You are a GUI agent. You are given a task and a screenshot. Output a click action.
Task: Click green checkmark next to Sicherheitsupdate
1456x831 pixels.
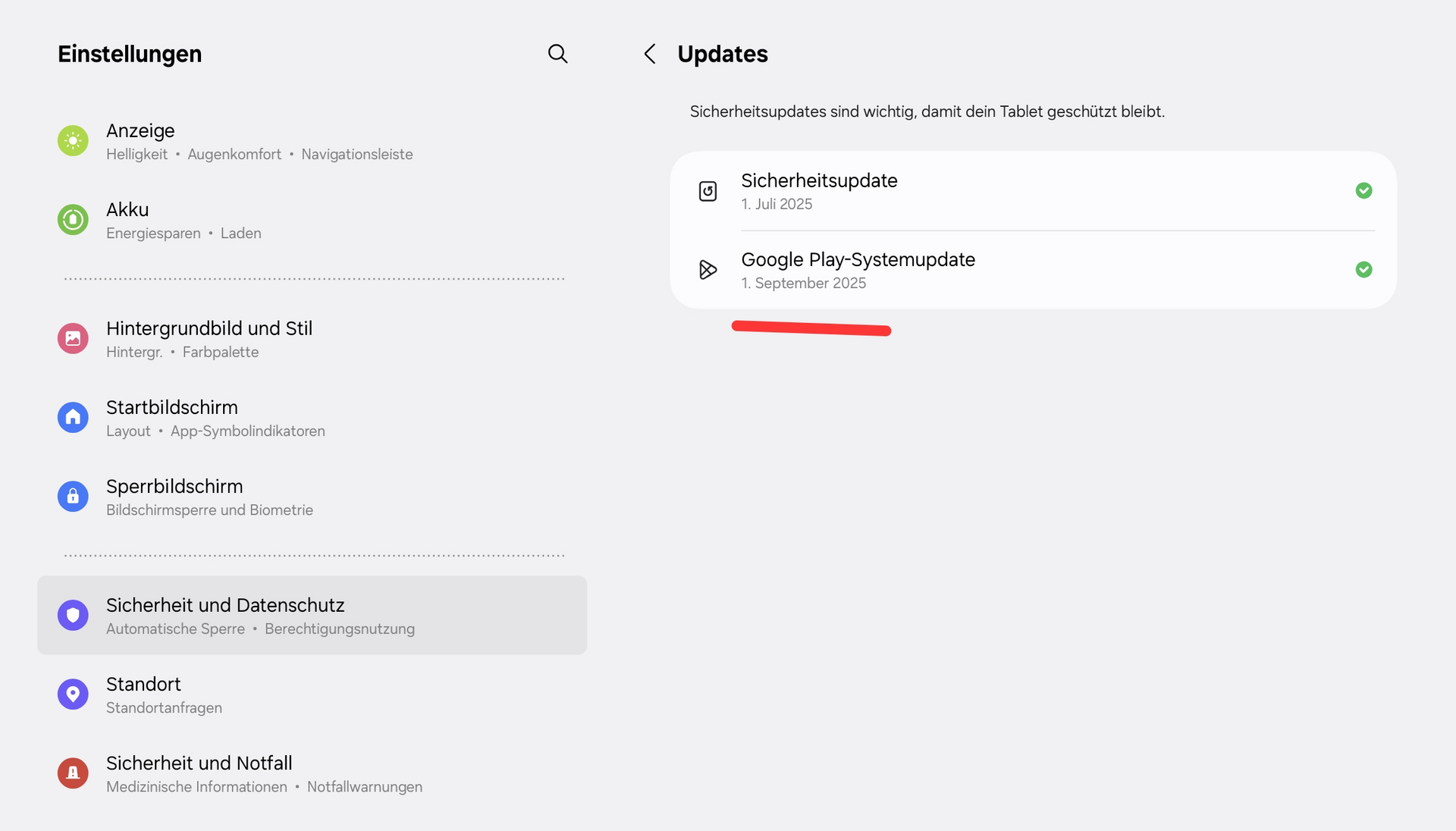[1363, 191]
